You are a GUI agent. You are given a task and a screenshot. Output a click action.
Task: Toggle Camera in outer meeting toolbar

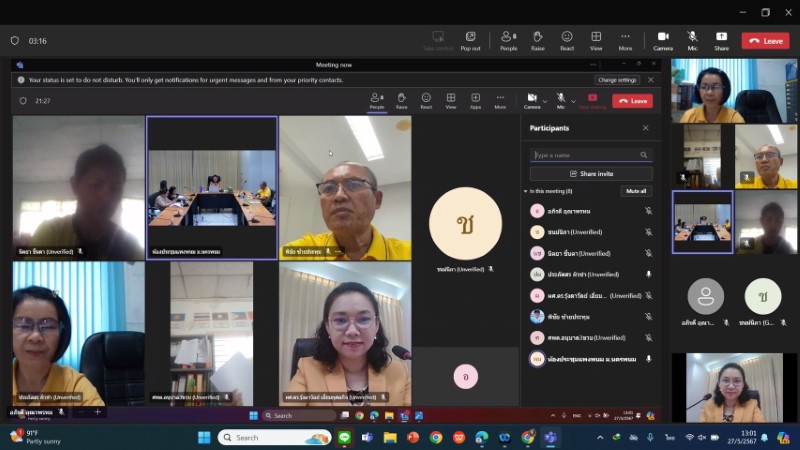663,40
